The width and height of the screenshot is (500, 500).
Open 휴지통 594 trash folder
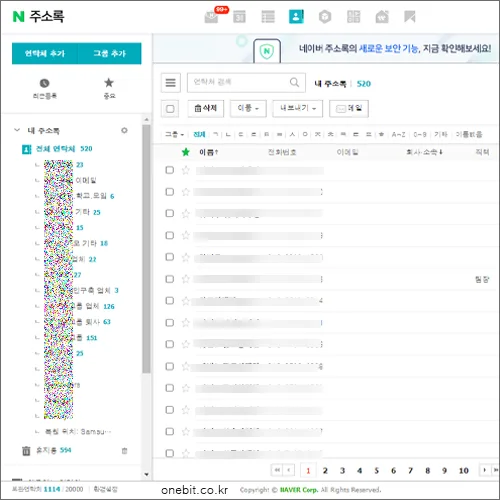click(x=54, y=450)
